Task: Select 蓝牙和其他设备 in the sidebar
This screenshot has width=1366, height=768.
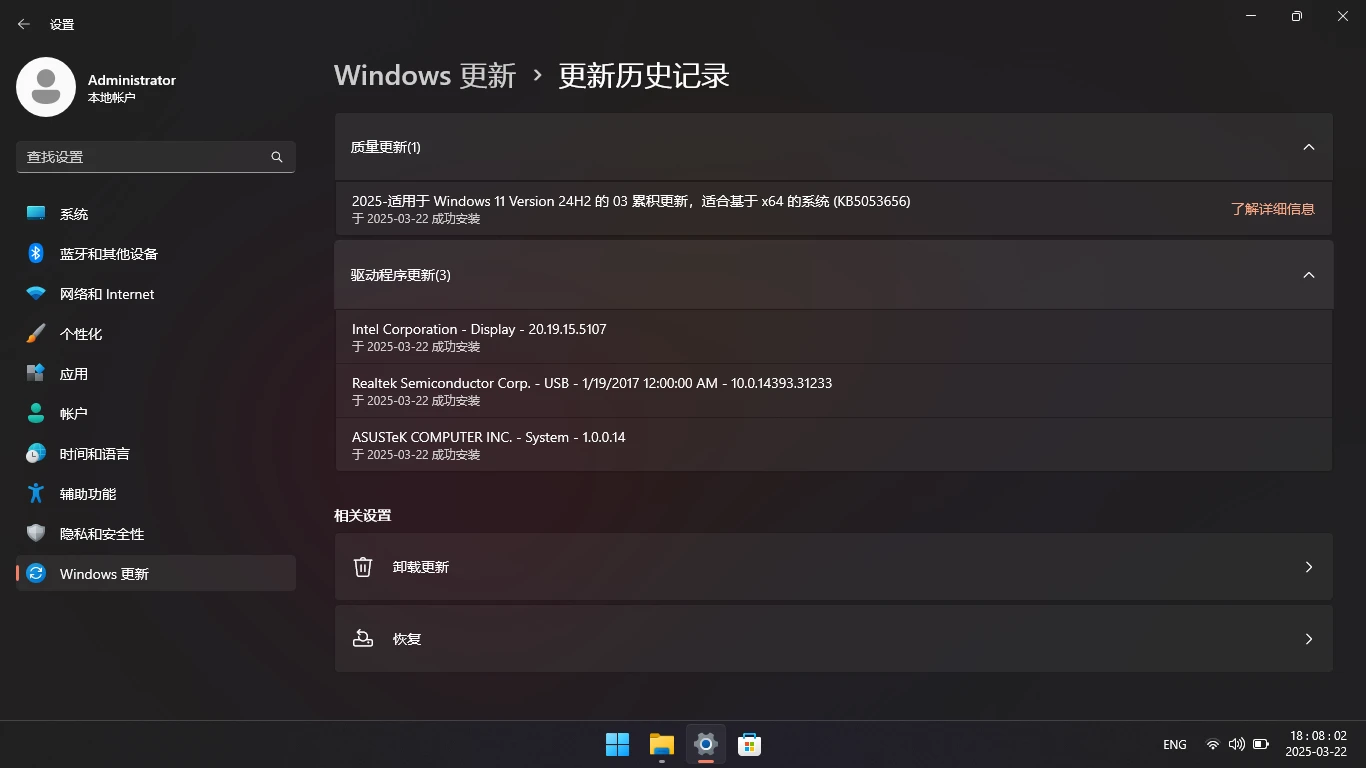Action: tap(156, 254)
